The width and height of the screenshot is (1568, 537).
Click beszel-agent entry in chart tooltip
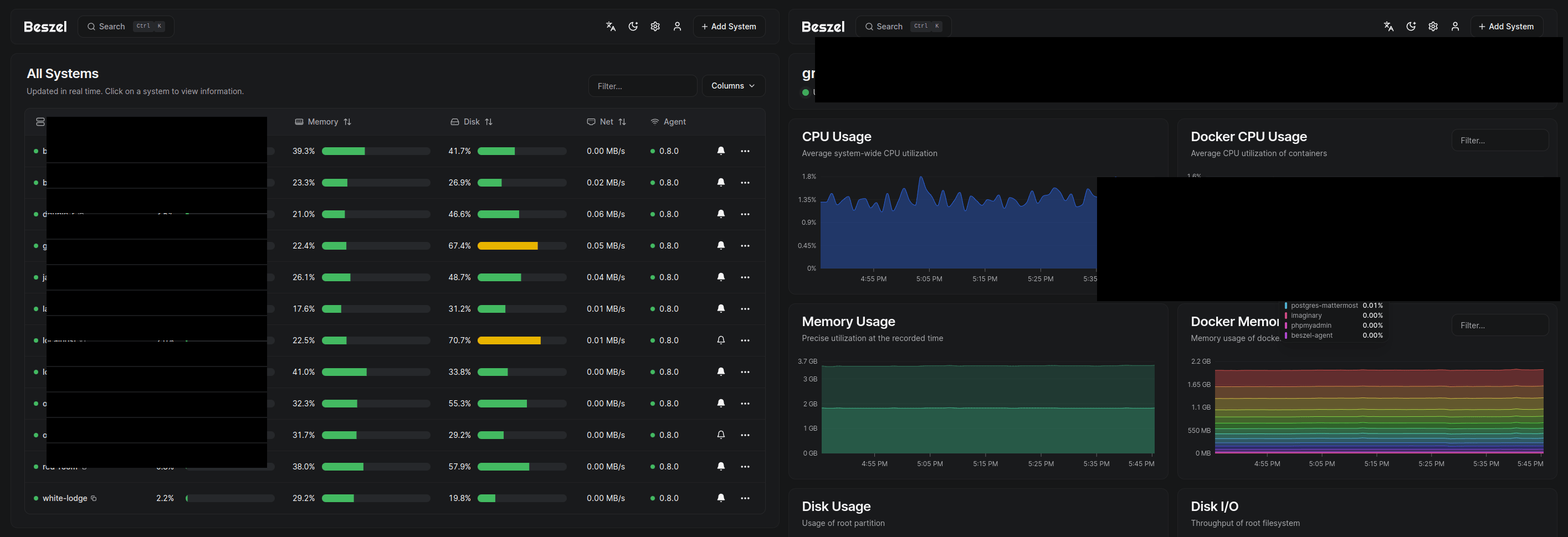(x=1311, y=335)
